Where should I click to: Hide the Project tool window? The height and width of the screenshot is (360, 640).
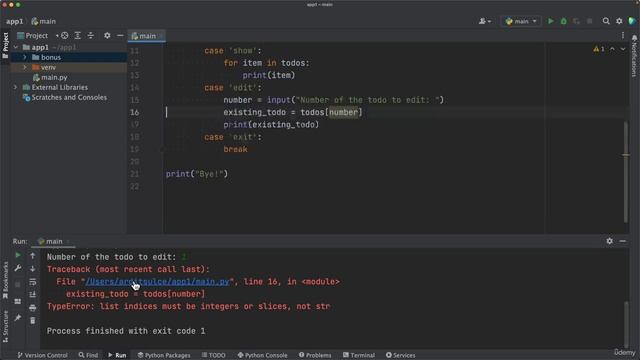pyautogui.click(x=120, y=36)
